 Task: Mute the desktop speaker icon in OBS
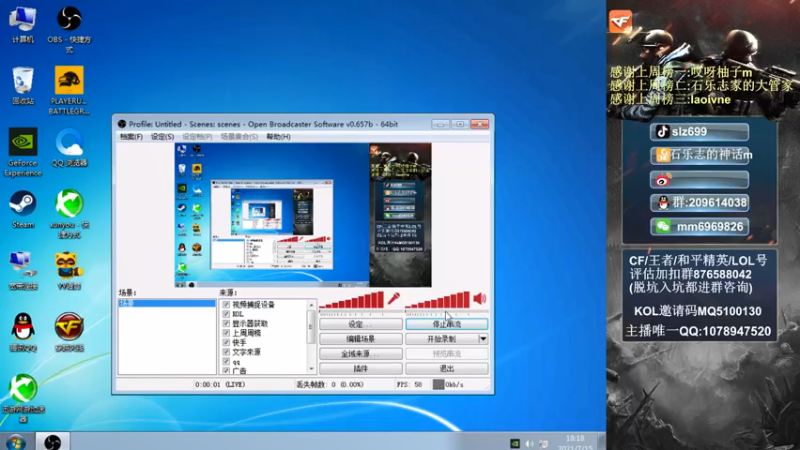point(480,298)
